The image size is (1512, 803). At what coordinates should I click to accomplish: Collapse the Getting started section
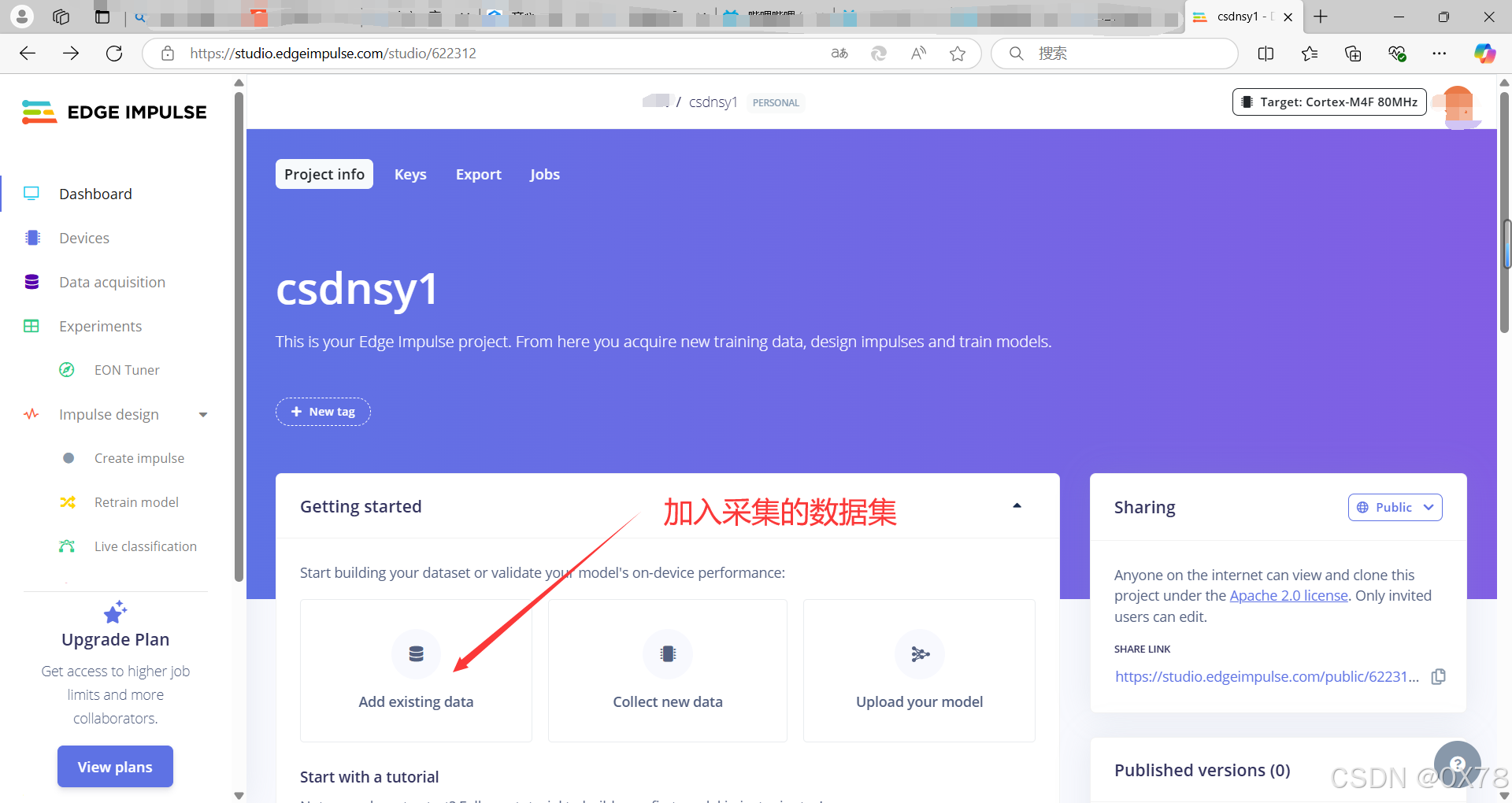coord(1017,506)
